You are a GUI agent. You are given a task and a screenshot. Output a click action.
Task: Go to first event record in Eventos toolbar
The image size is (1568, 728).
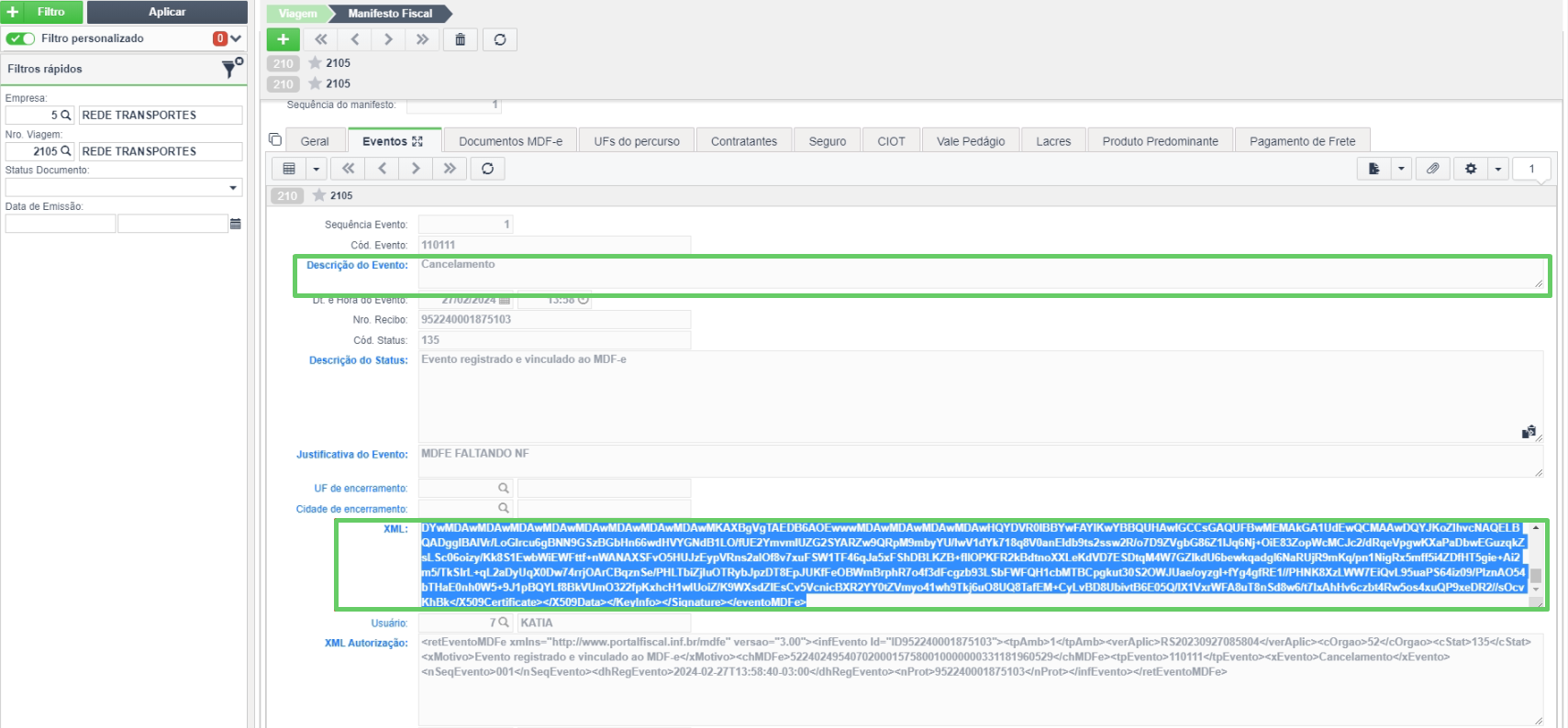pos(348,169)
